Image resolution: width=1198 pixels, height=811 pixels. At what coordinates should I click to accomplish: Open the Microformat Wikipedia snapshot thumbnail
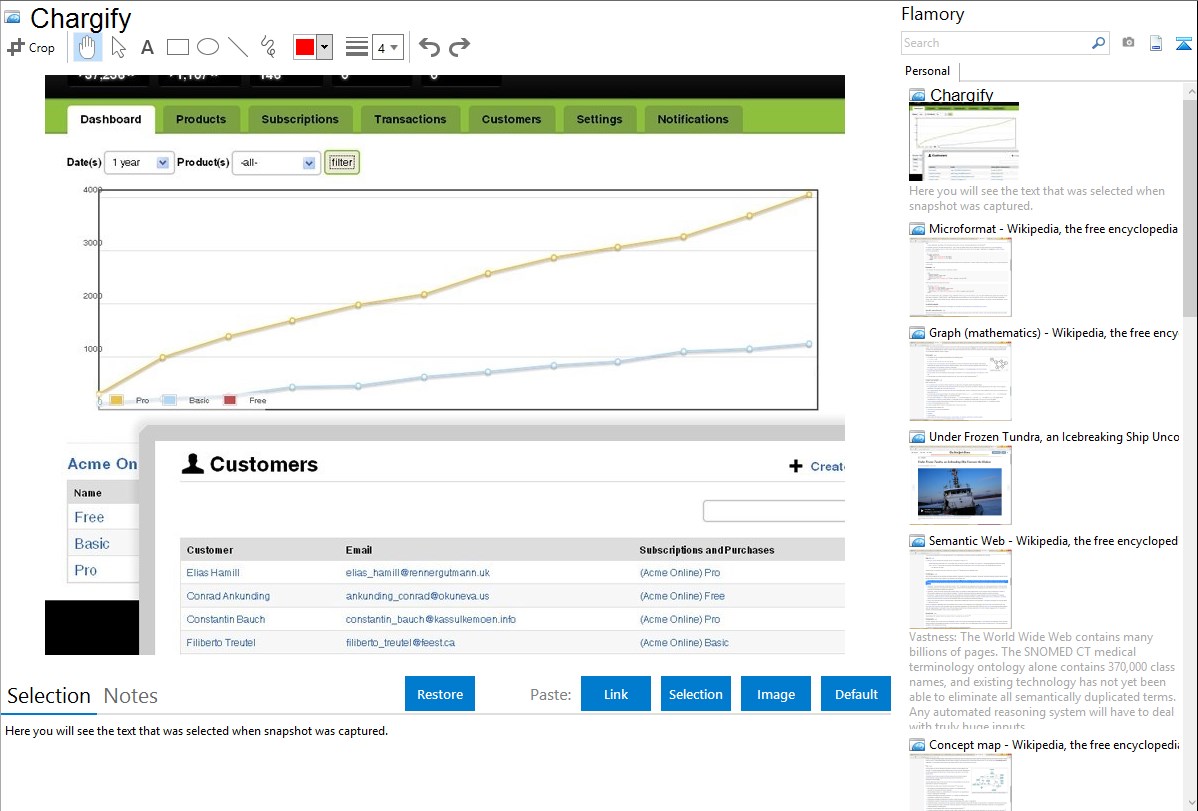tap(960, 277)
